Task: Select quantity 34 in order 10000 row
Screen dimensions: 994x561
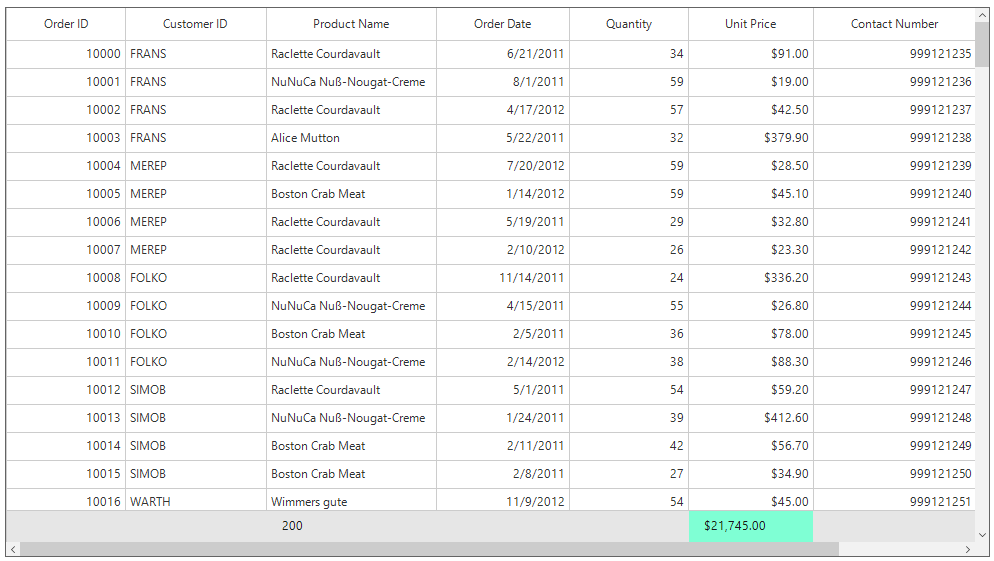Action: tap(629, 55)
